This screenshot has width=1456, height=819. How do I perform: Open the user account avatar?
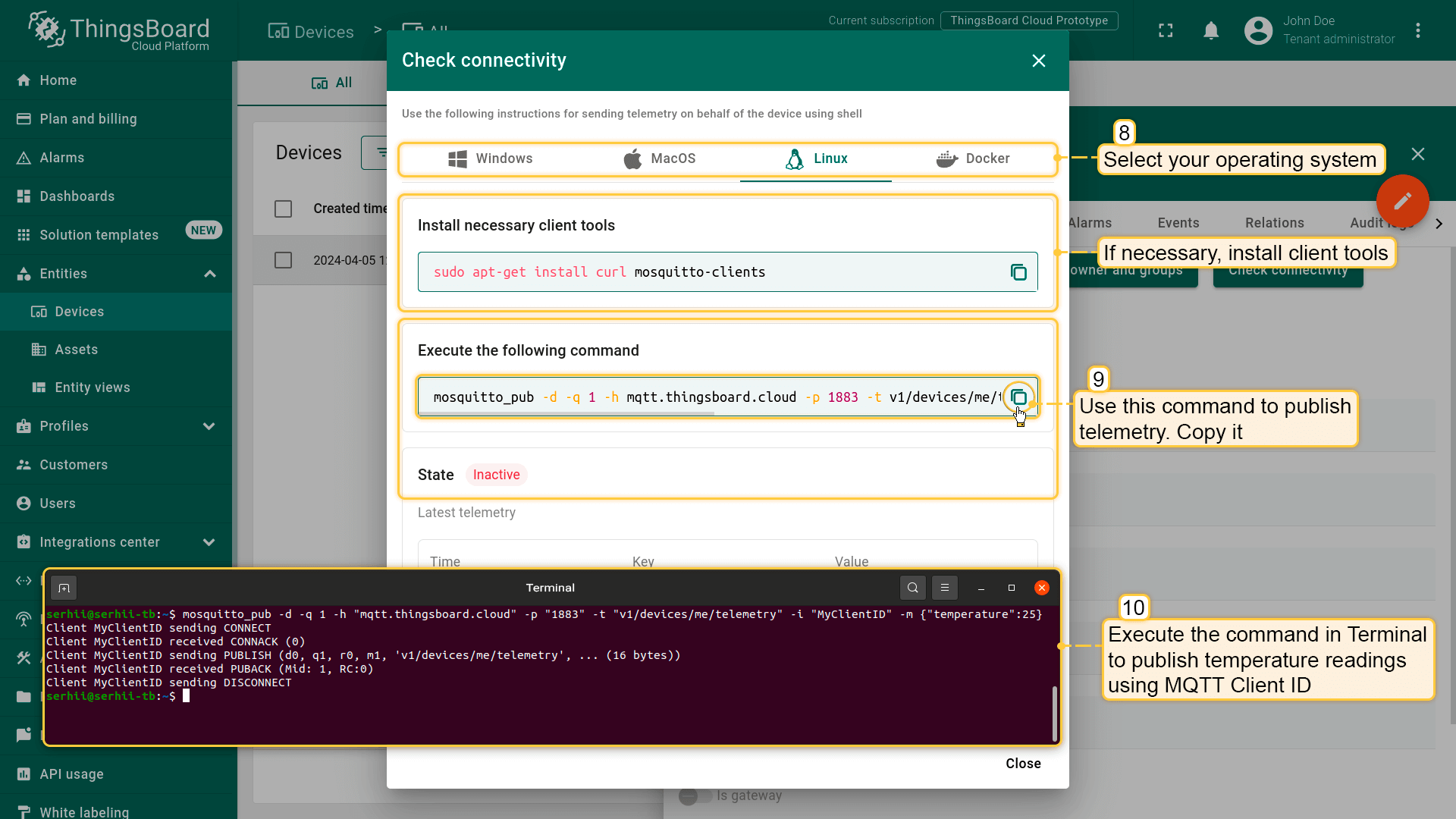pyautogui.click(x=1258, y=30)
